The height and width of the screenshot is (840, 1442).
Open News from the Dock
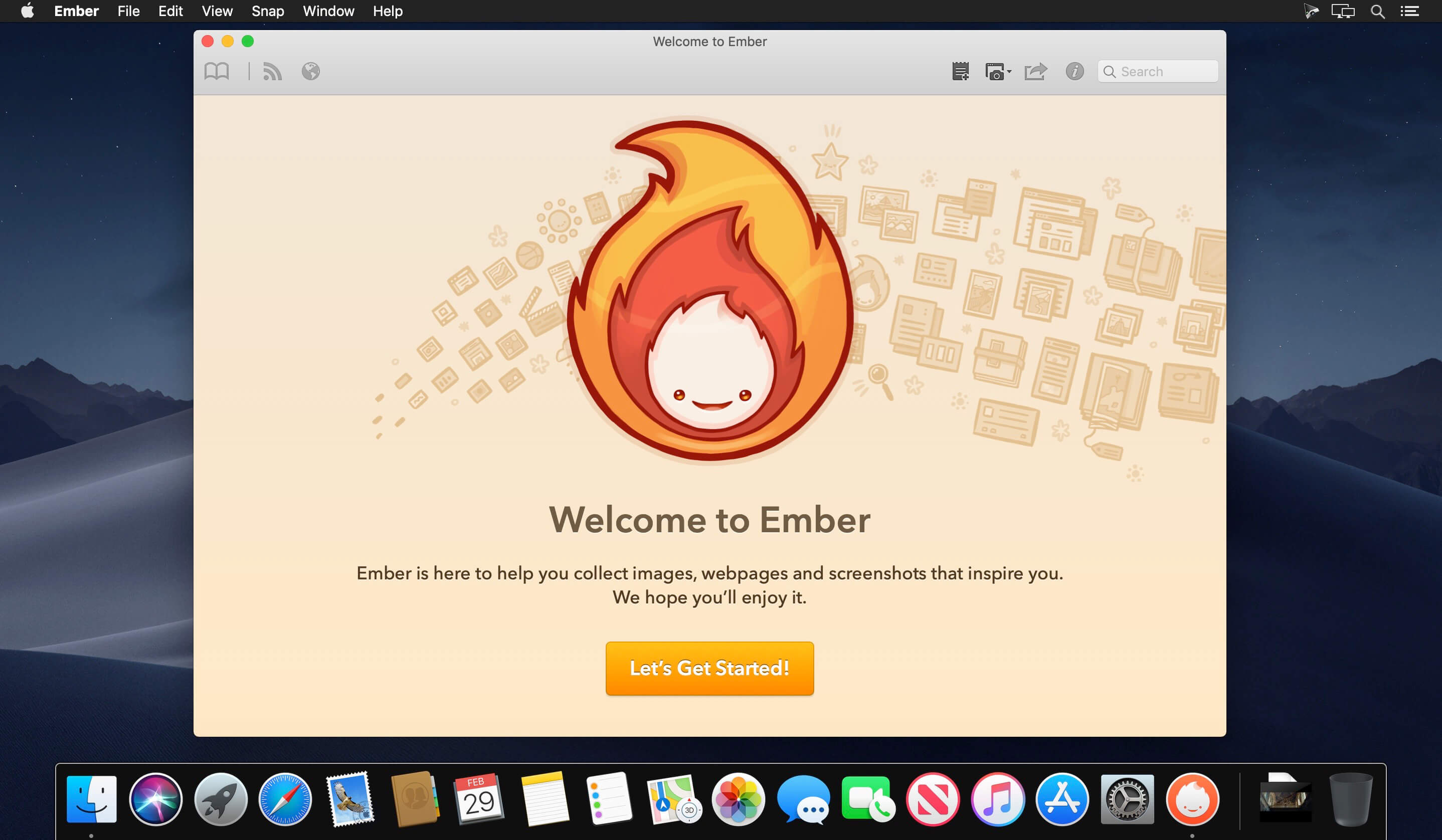tap(933, 799)
